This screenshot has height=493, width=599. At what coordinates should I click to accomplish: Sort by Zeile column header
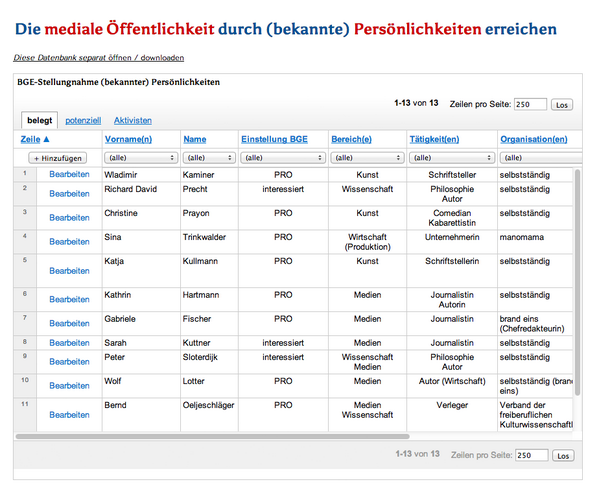point(30,139)
